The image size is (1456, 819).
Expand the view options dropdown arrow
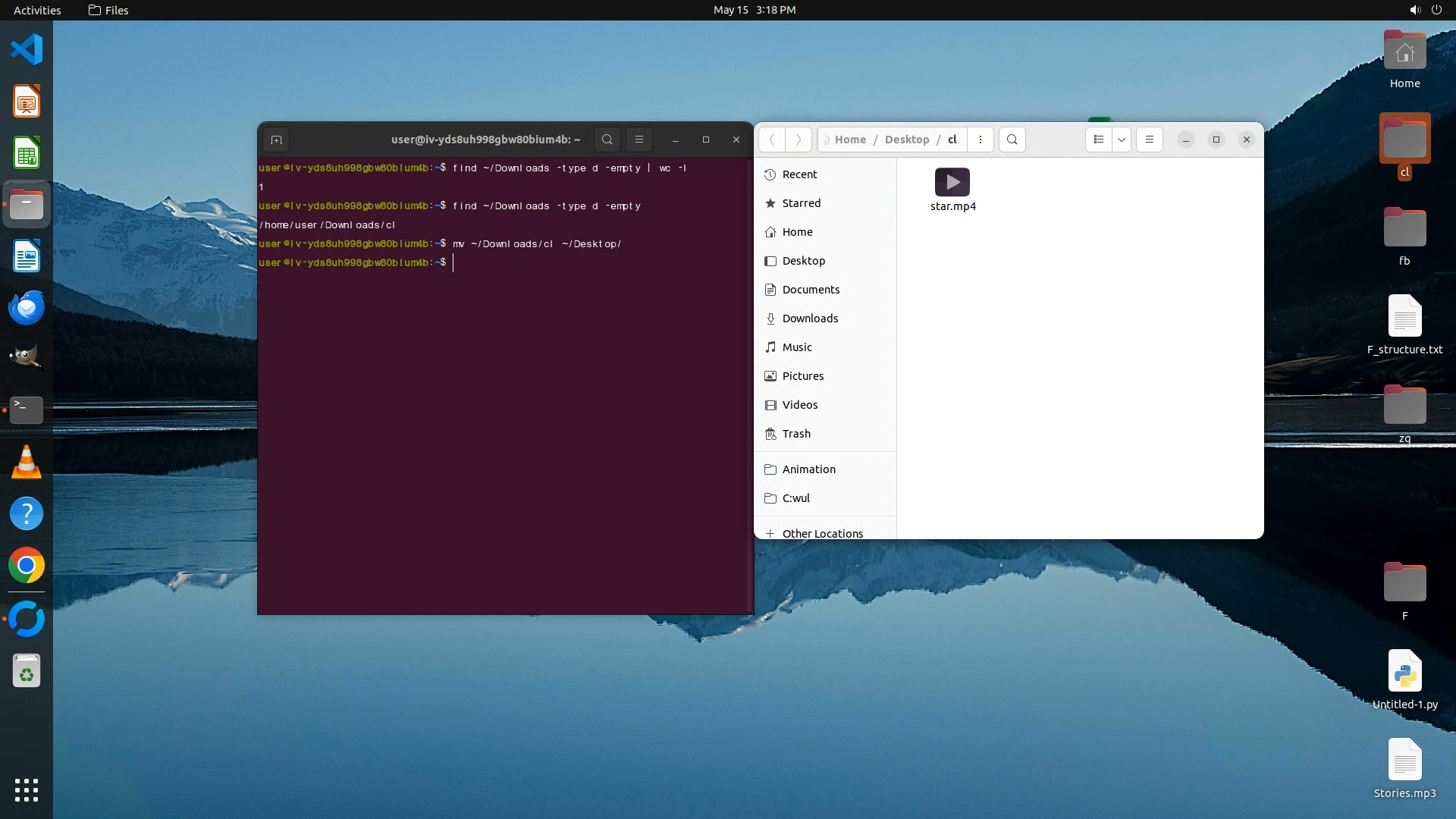pos(1121,140)
